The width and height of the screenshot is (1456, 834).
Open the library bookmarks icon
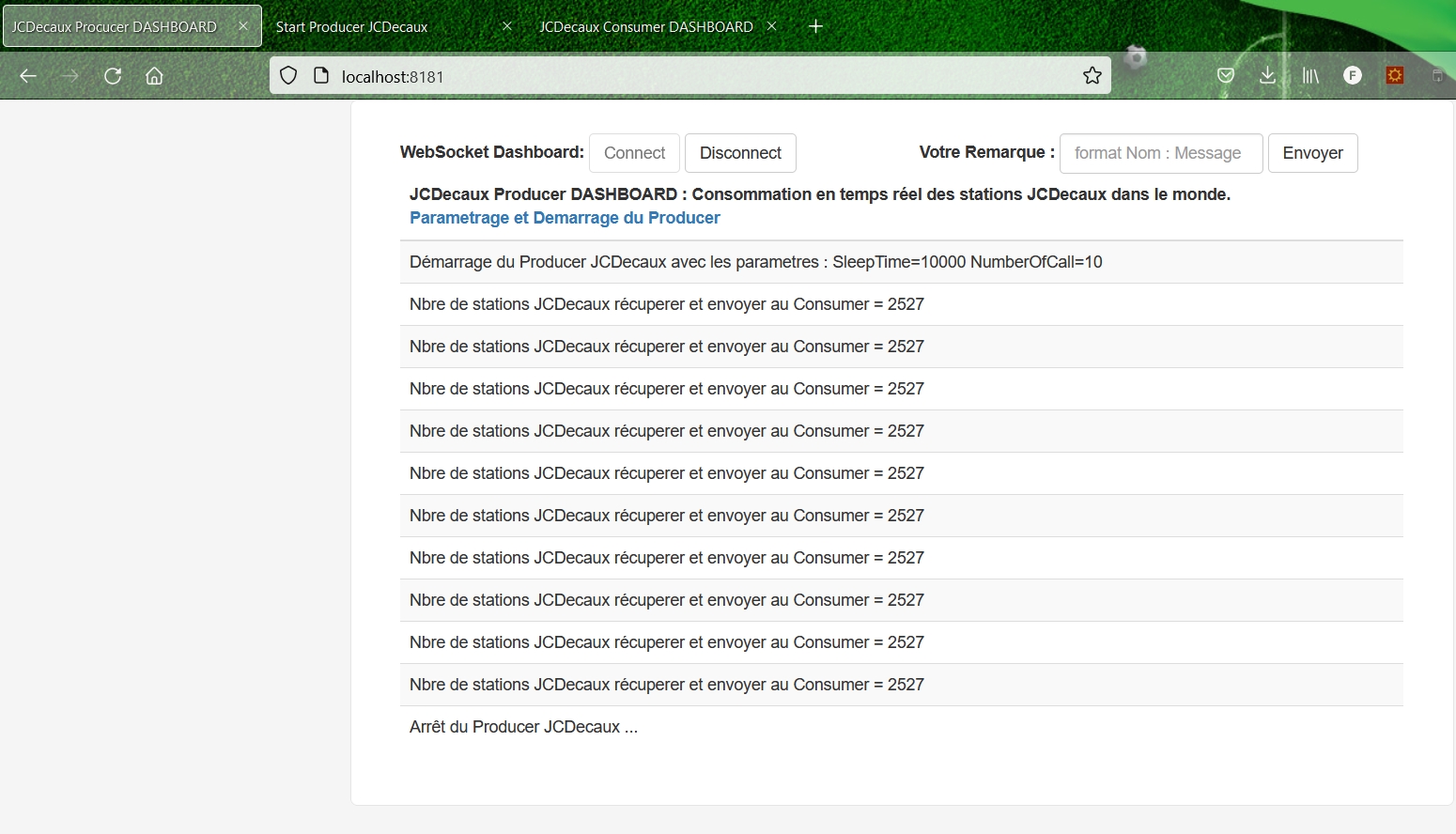pyautogui.click(x=1310, y=76)
